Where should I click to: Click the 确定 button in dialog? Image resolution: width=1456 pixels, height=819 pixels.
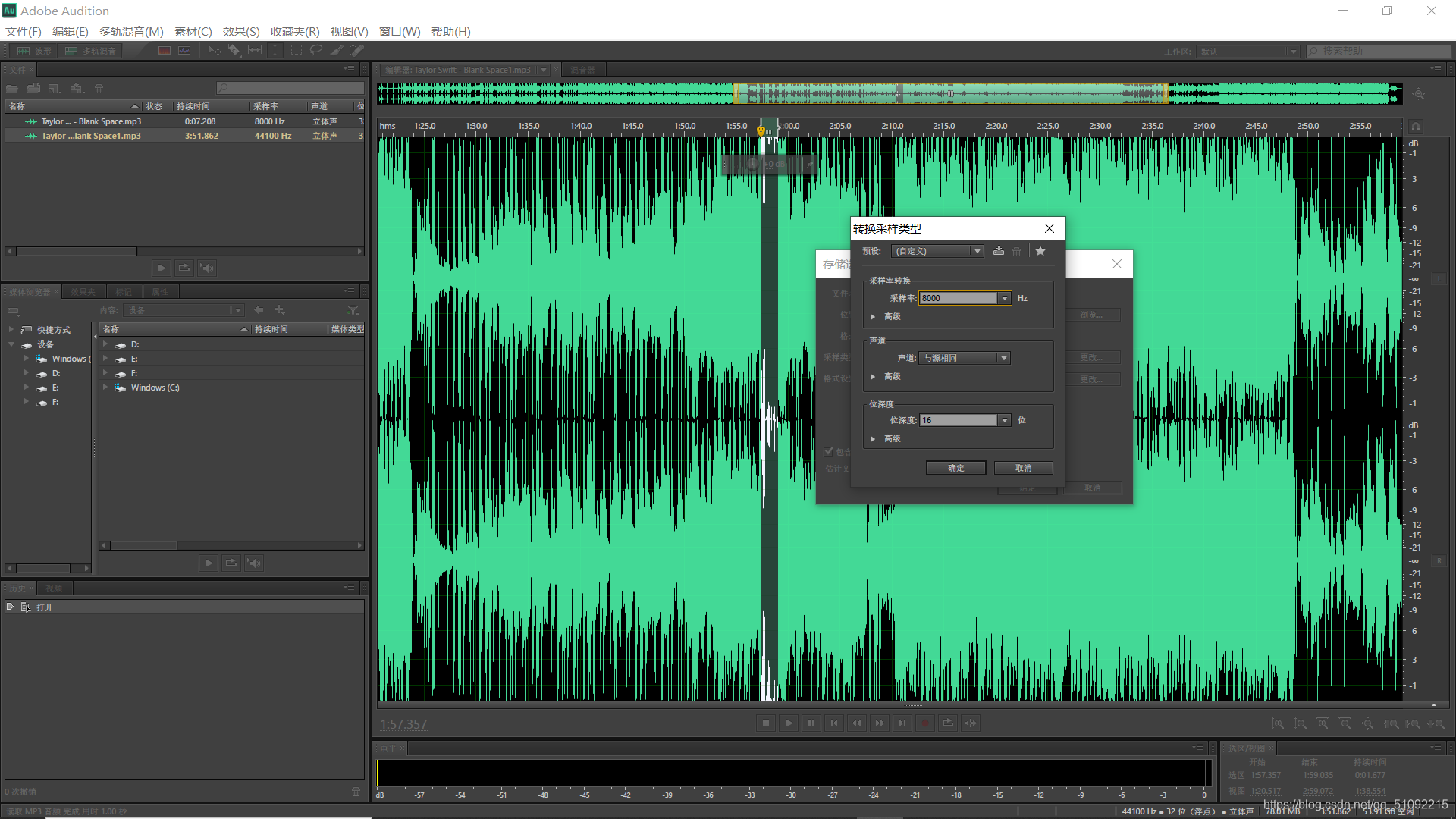click(x=955, y=468)
